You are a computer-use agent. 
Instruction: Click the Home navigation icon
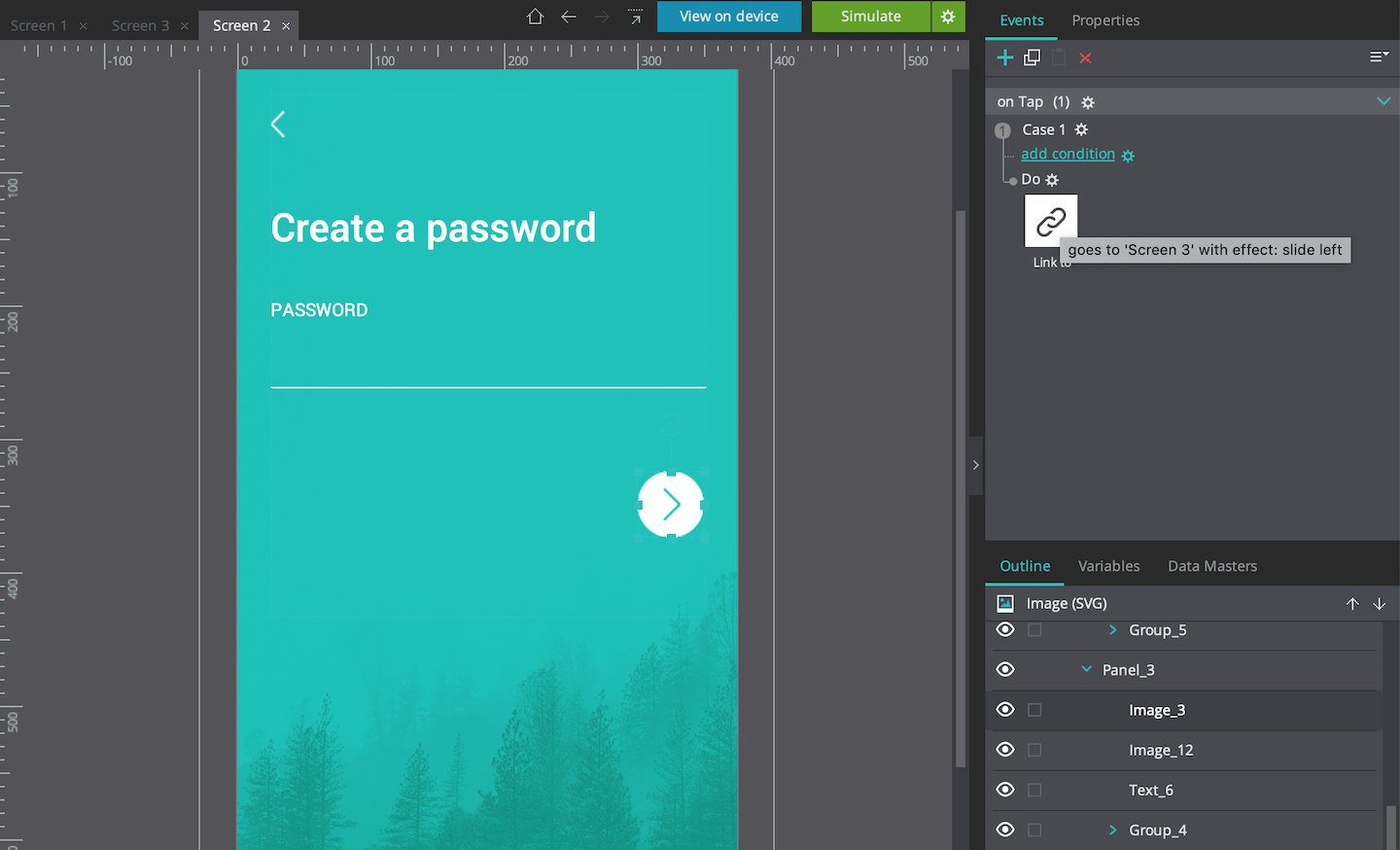click(x=534, y=17)
